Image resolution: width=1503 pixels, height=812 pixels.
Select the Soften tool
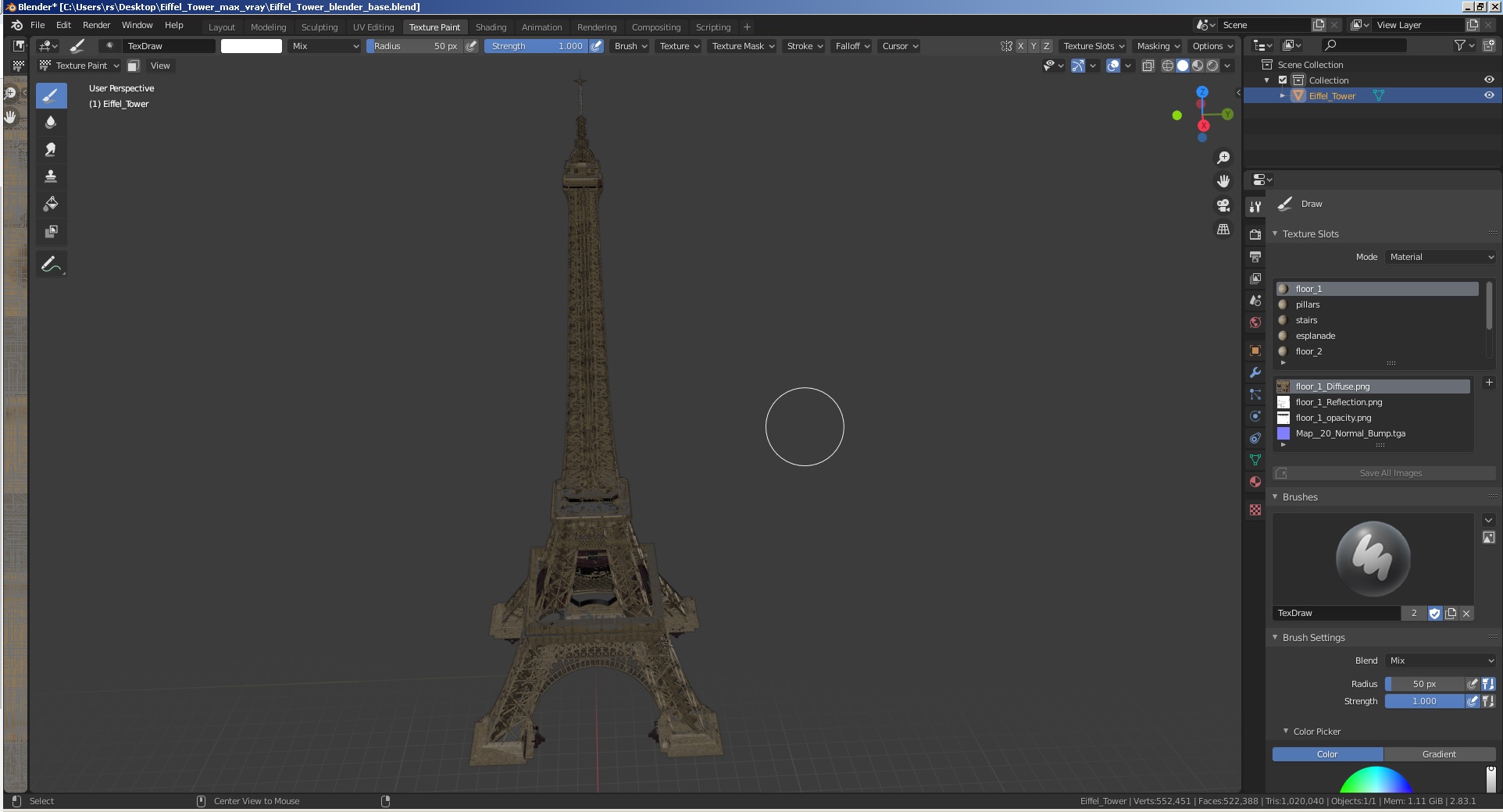pyautogui.click(x=51, y=123)
